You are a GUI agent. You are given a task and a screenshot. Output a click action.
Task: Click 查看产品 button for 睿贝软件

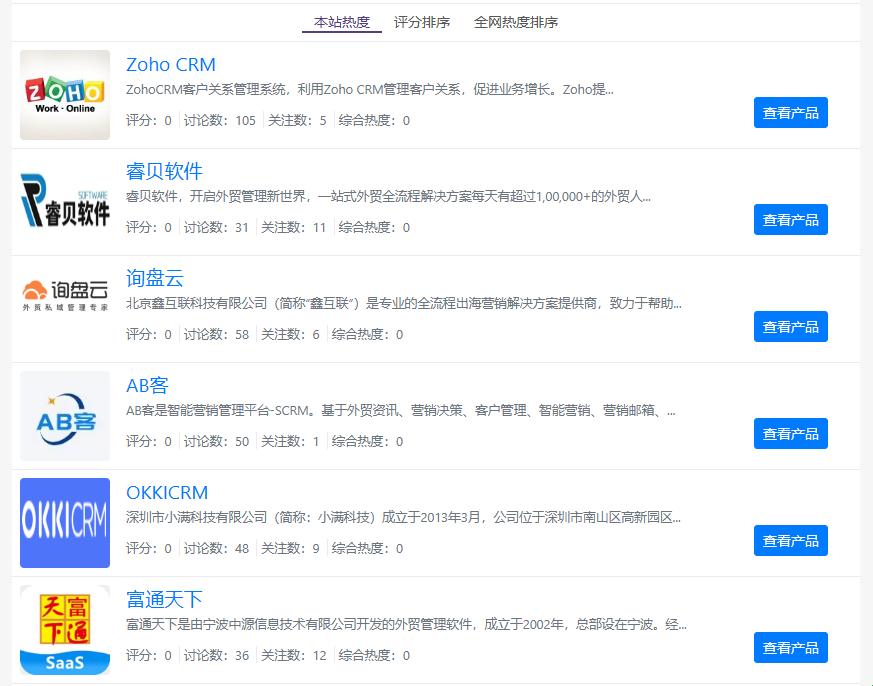tap(791, 219)
